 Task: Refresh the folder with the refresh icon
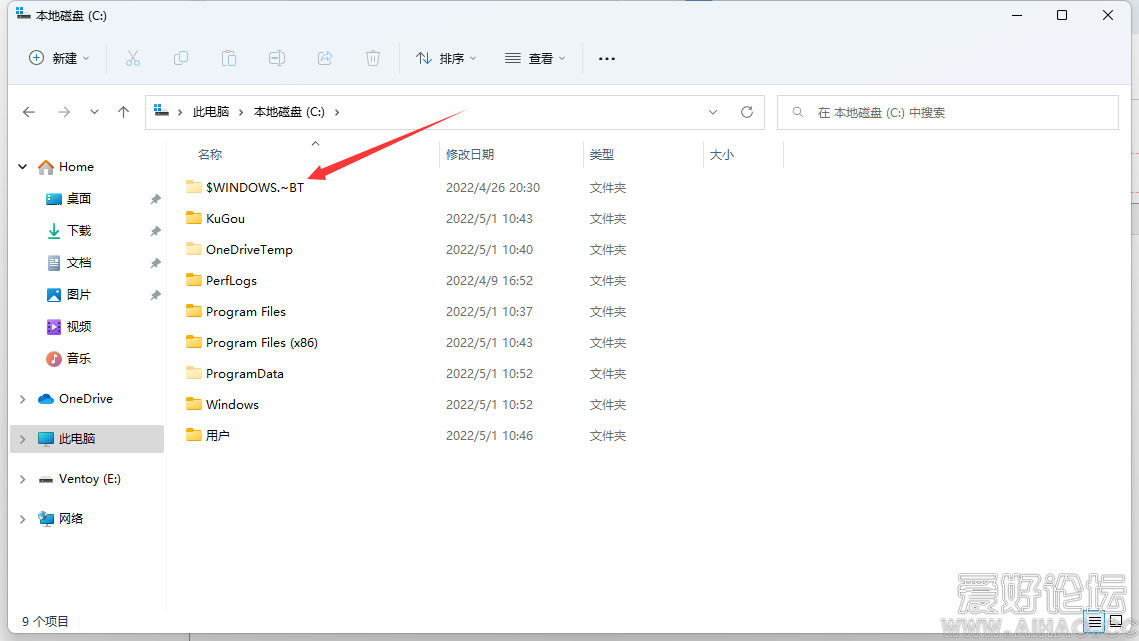pos(746,112)
